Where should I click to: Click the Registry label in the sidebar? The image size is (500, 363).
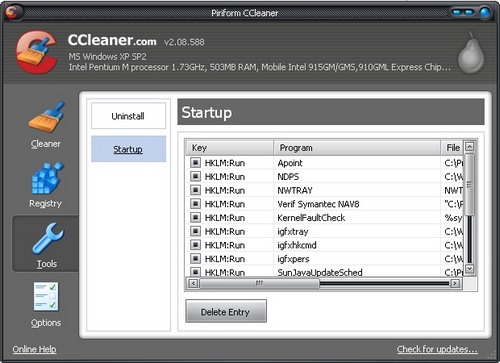(x=46, y=203)
